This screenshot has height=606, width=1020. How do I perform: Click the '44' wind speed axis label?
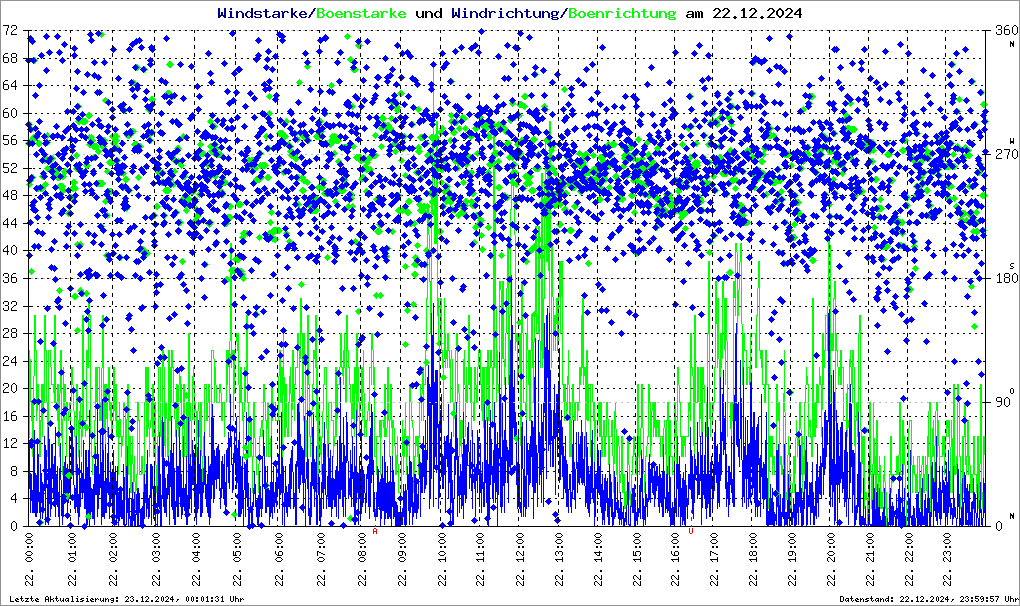pos(10,223)
